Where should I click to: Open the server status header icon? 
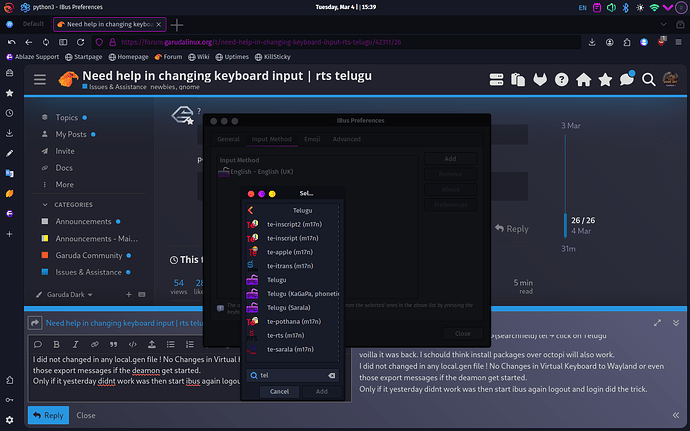coord(496,80)
